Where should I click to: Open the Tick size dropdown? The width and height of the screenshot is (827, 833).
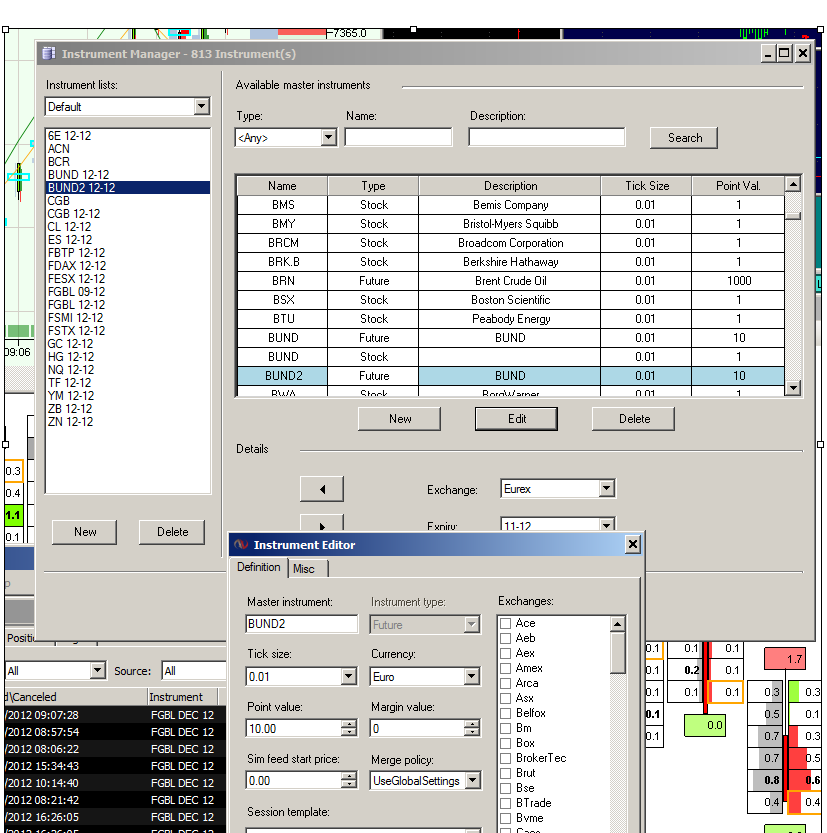pyautogui.click(x=348, y=676)
